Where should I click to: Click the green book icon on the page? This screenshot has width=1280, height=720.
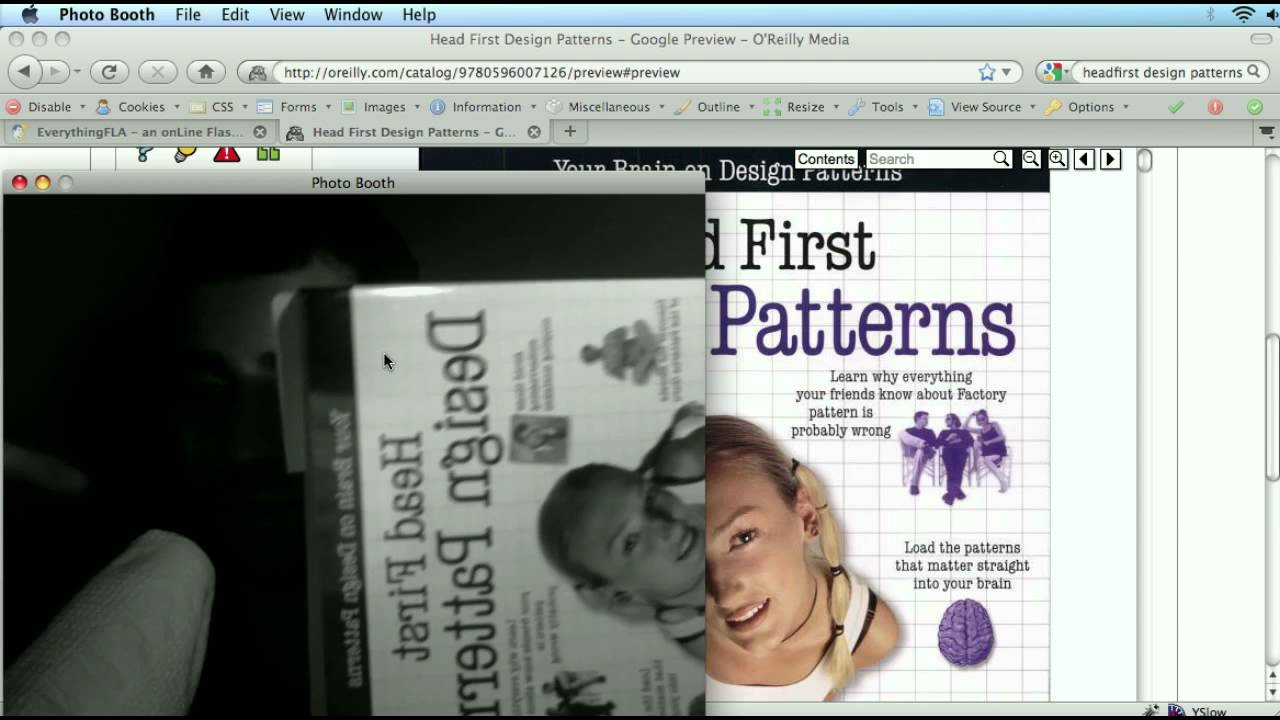pos(268,154)
